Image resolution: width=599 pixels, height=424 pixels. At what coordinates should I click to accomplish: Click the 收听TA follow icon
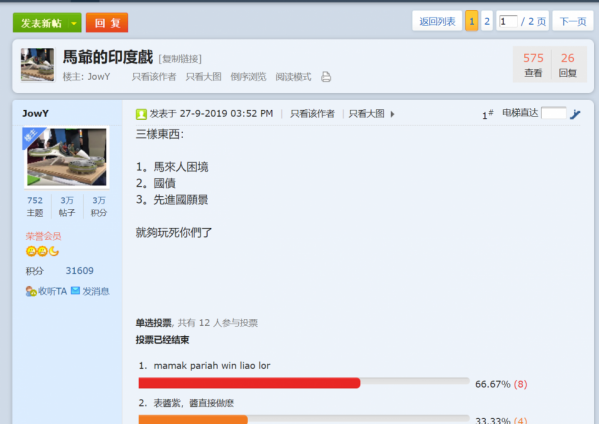pos(31,291)
